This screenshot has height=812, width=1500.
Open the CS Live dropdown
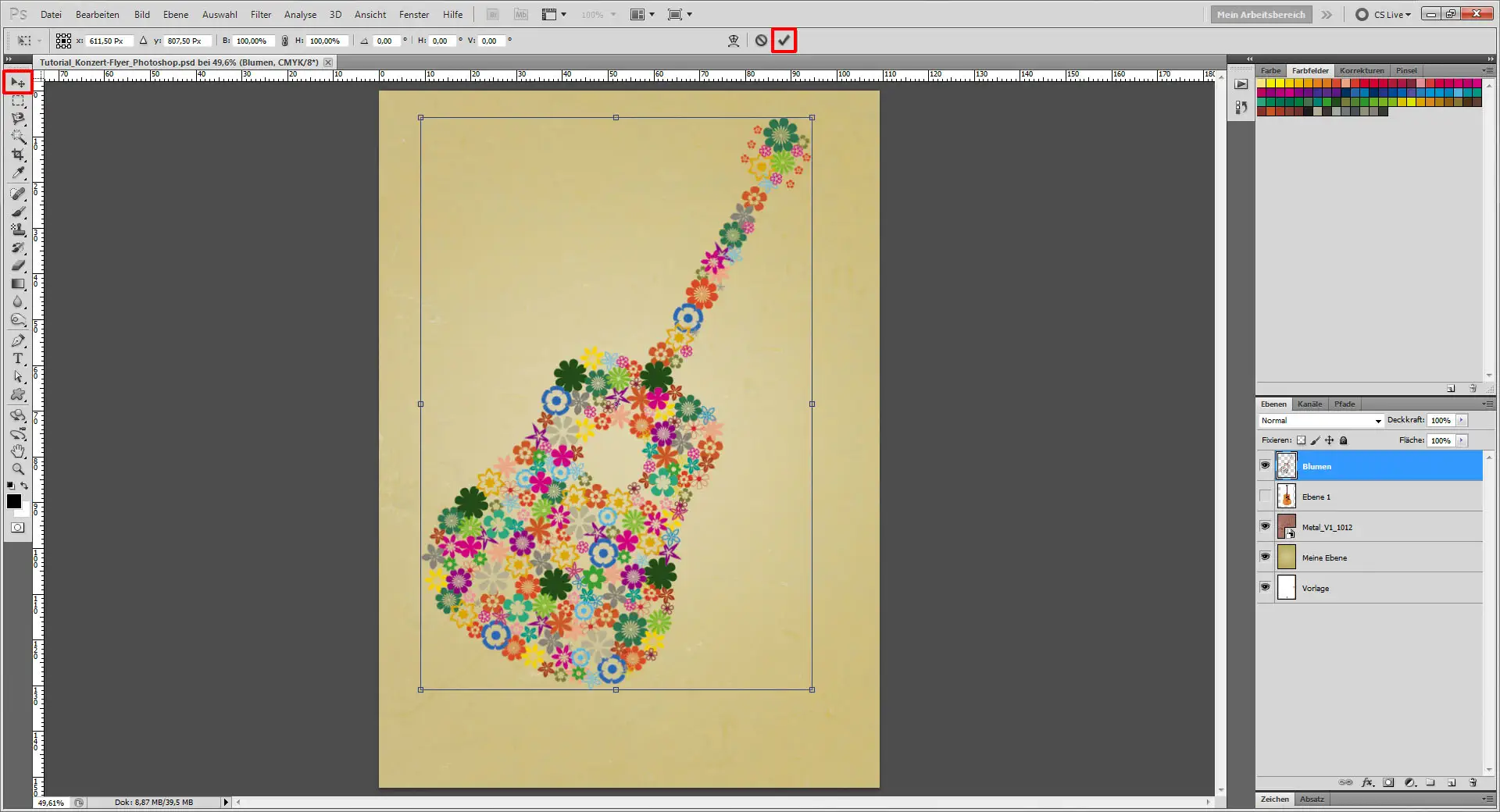[x=1392, y=15]
